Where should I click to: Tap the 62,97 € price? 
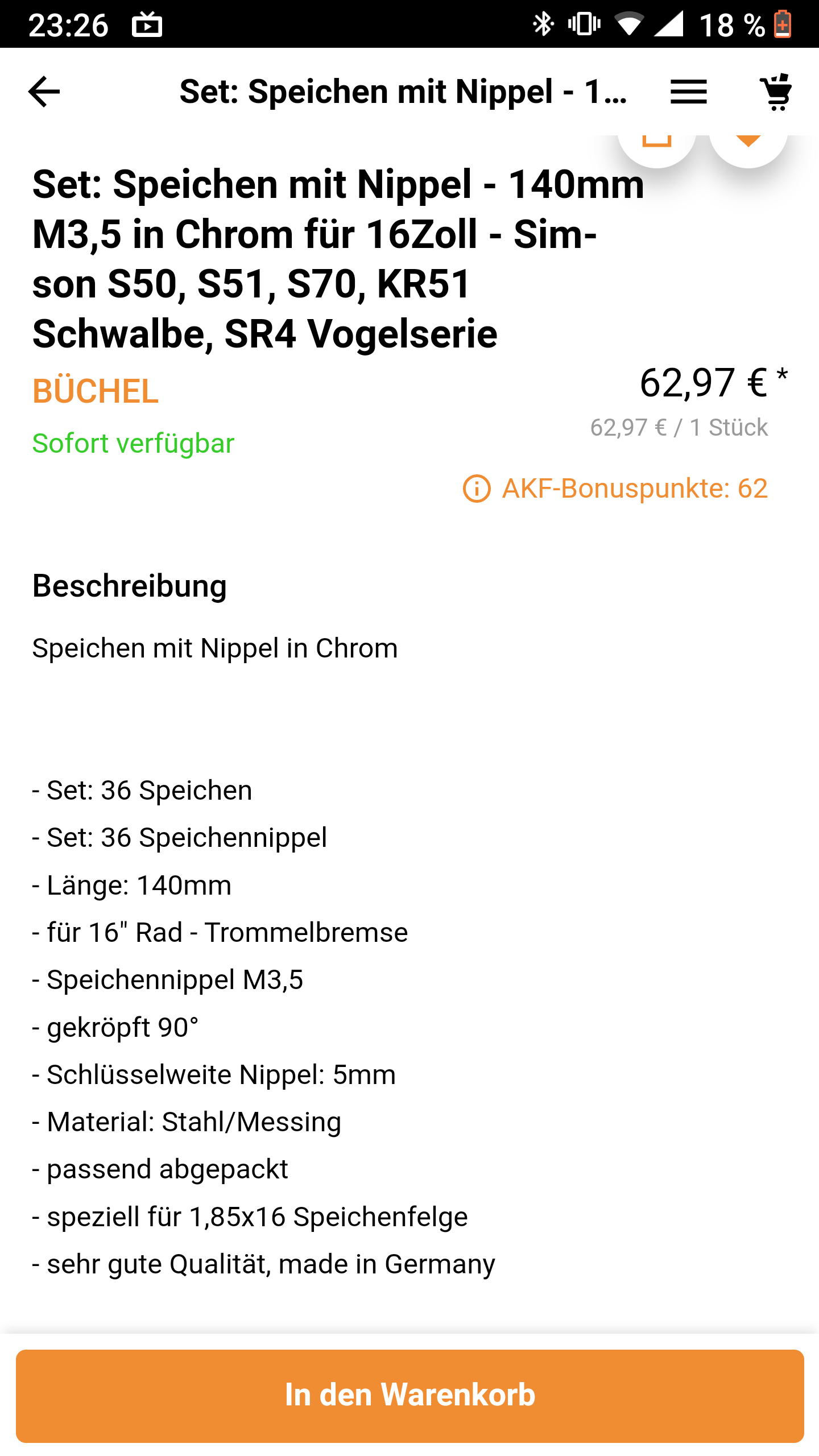pos(704,383)
